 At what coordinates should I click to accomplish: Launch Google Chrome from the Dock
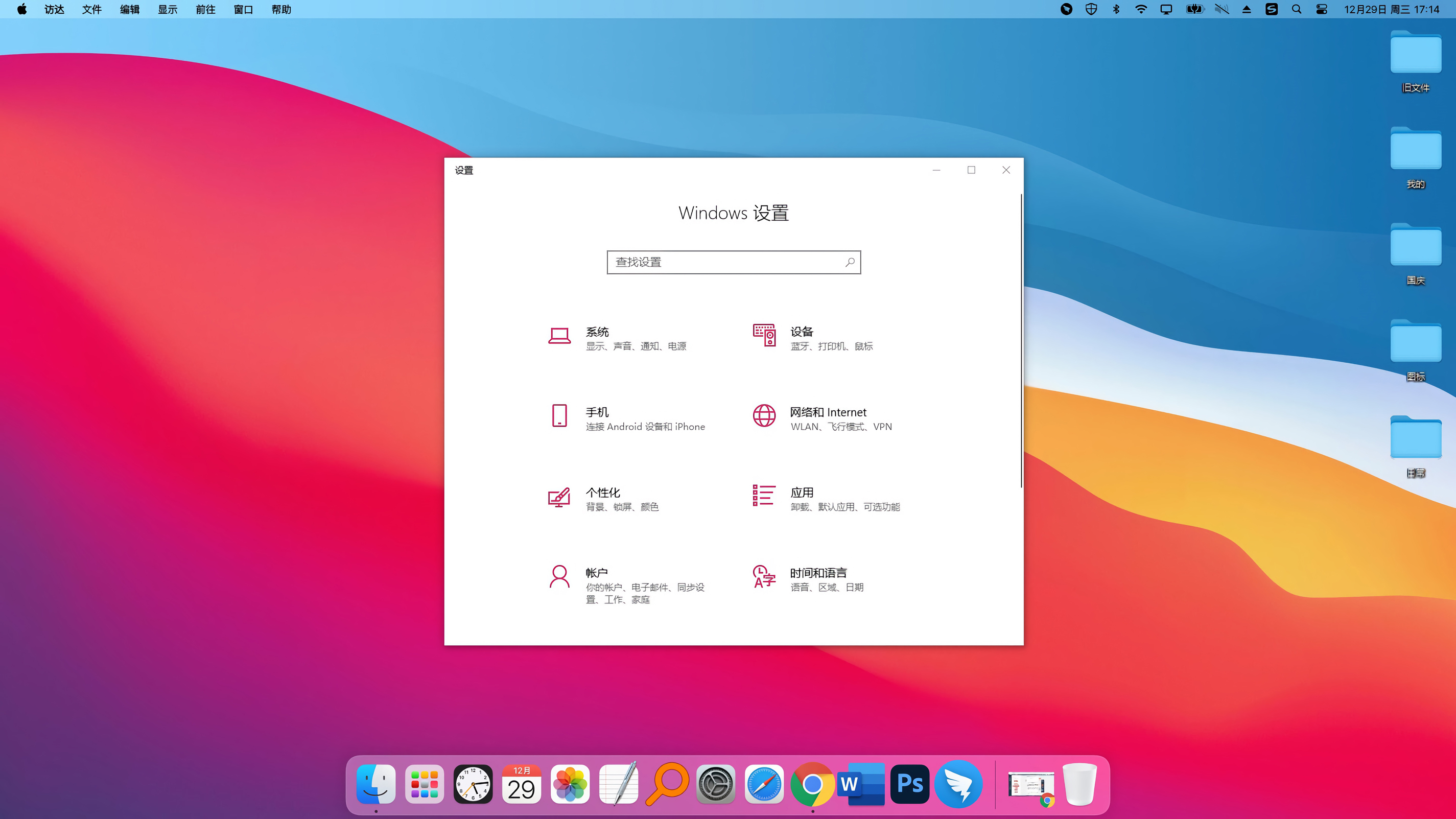coord(812,784)
